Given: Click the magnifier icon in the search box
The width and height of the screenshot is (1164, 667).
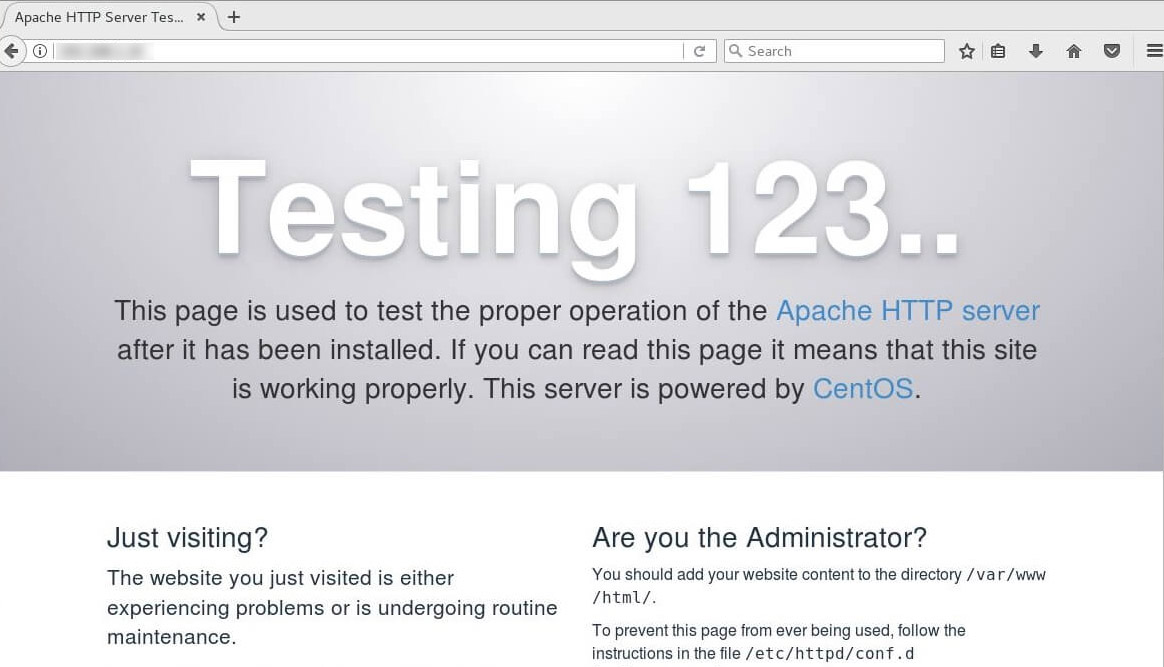Looking at the screenshot, I should [x=736, y=50].
